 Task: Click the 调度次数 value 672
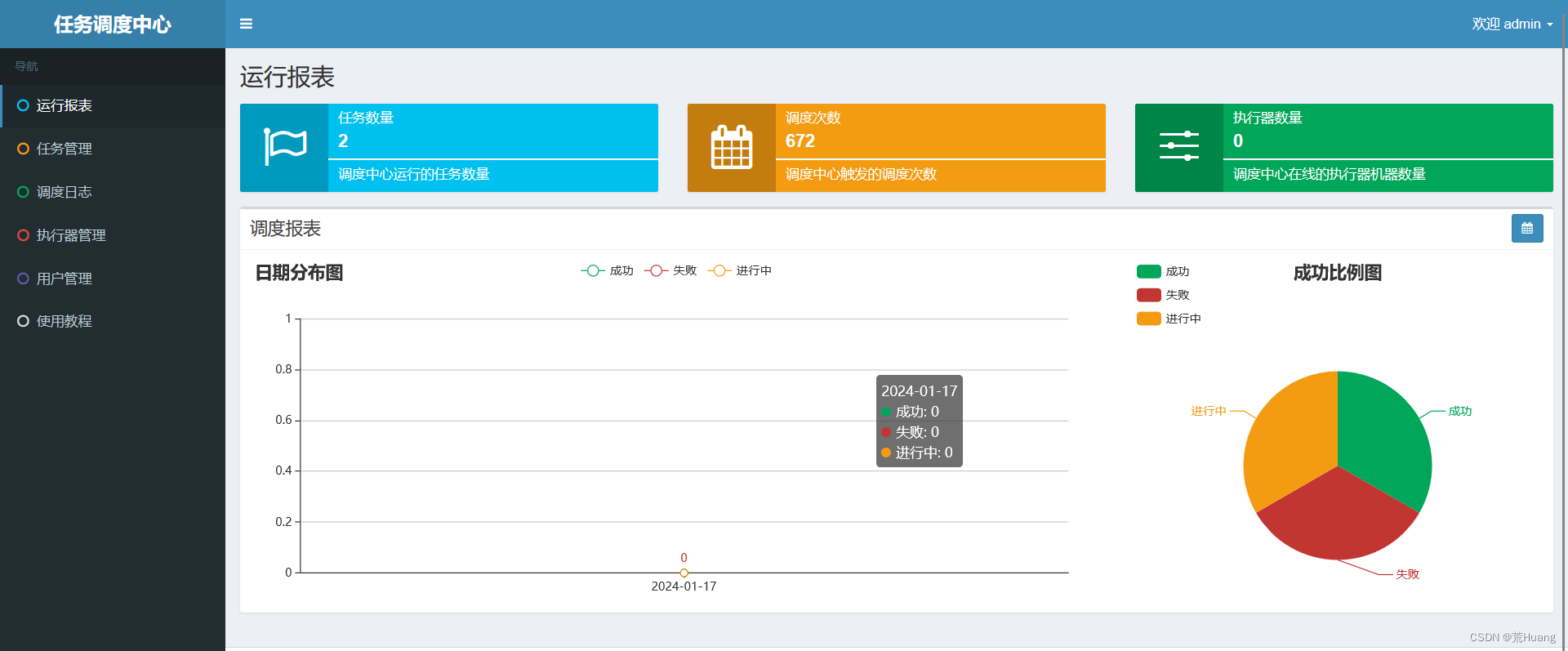[x=800, y=140]
